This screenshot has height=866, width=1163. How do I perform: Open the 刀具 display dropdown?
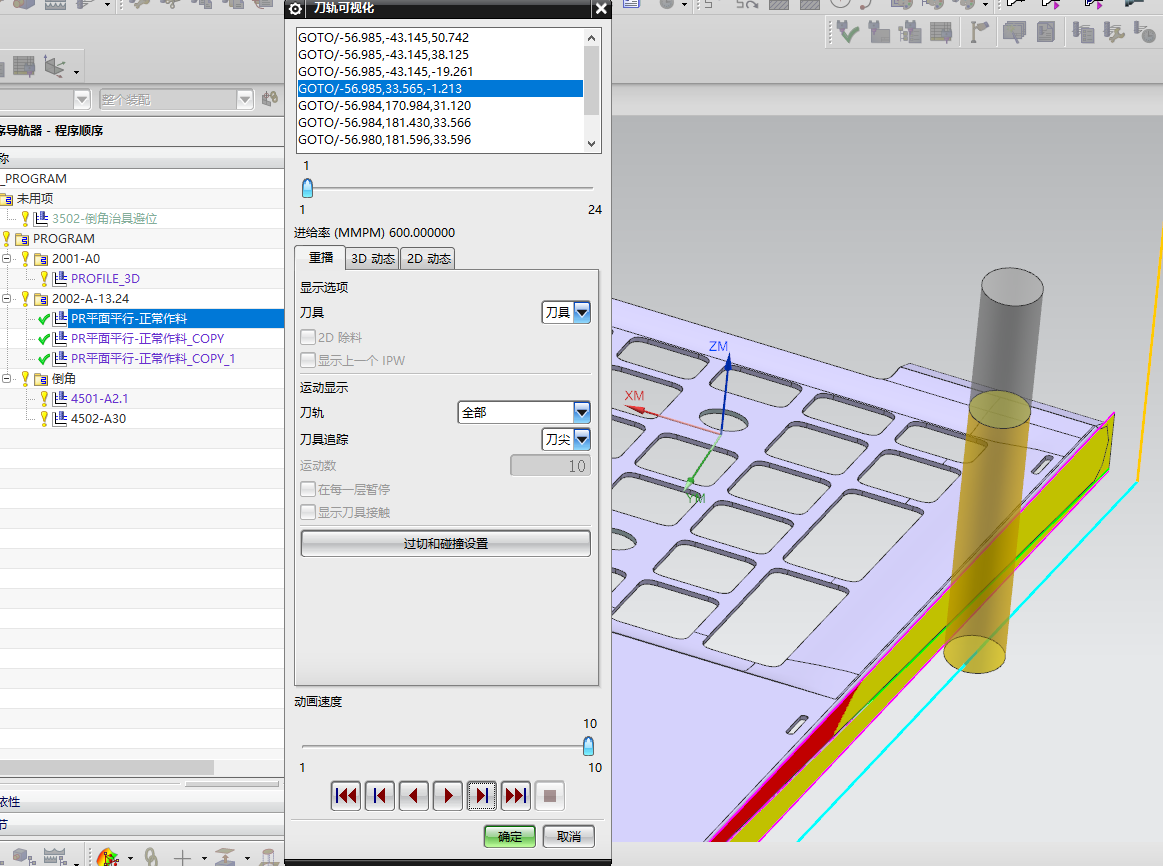[581, 313]
